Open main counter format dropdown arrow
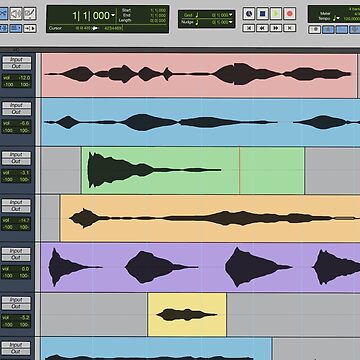Image resolution: width=360 pixels, height=360 pixels. pyautogui.click(x=113, y=15)
